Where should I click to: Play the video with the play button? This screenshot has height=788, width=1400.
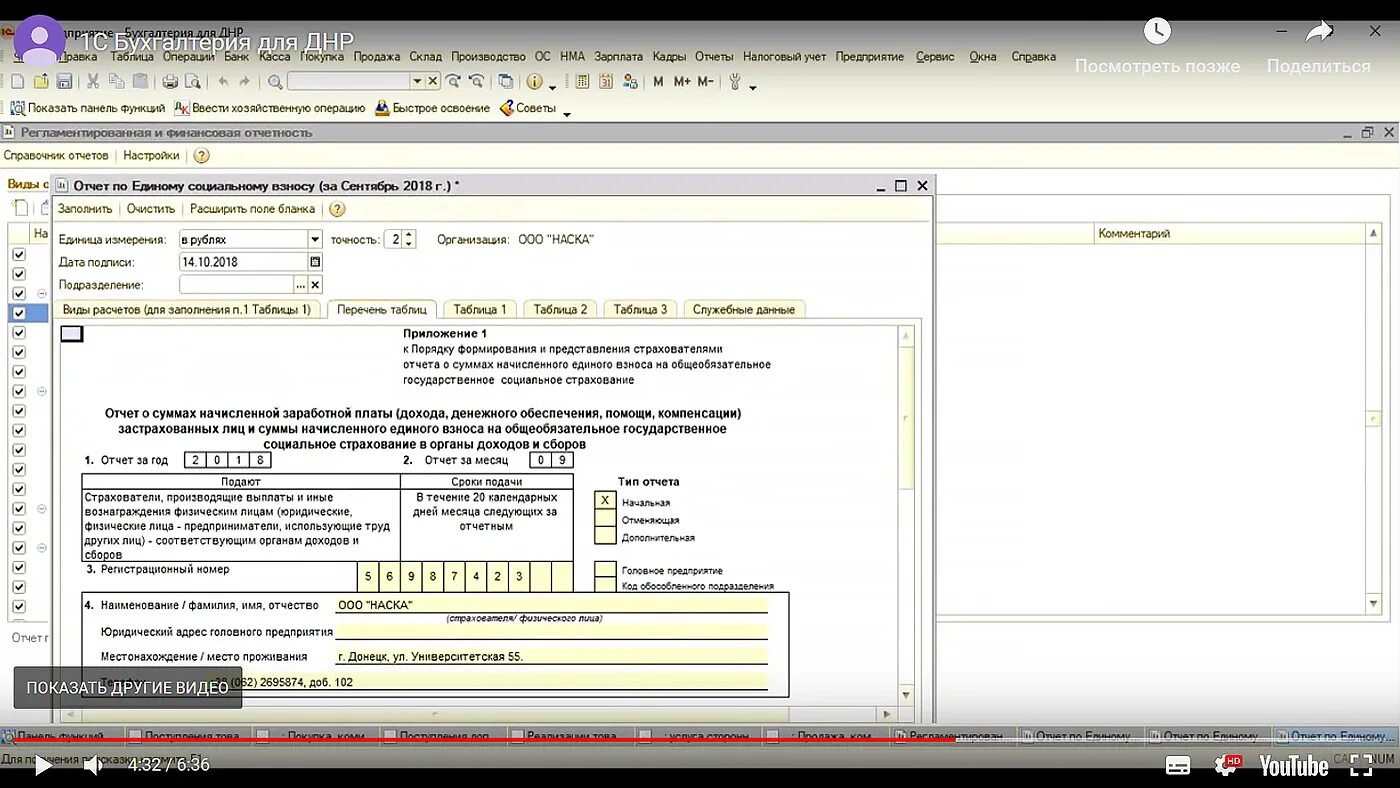pos(43,766)
